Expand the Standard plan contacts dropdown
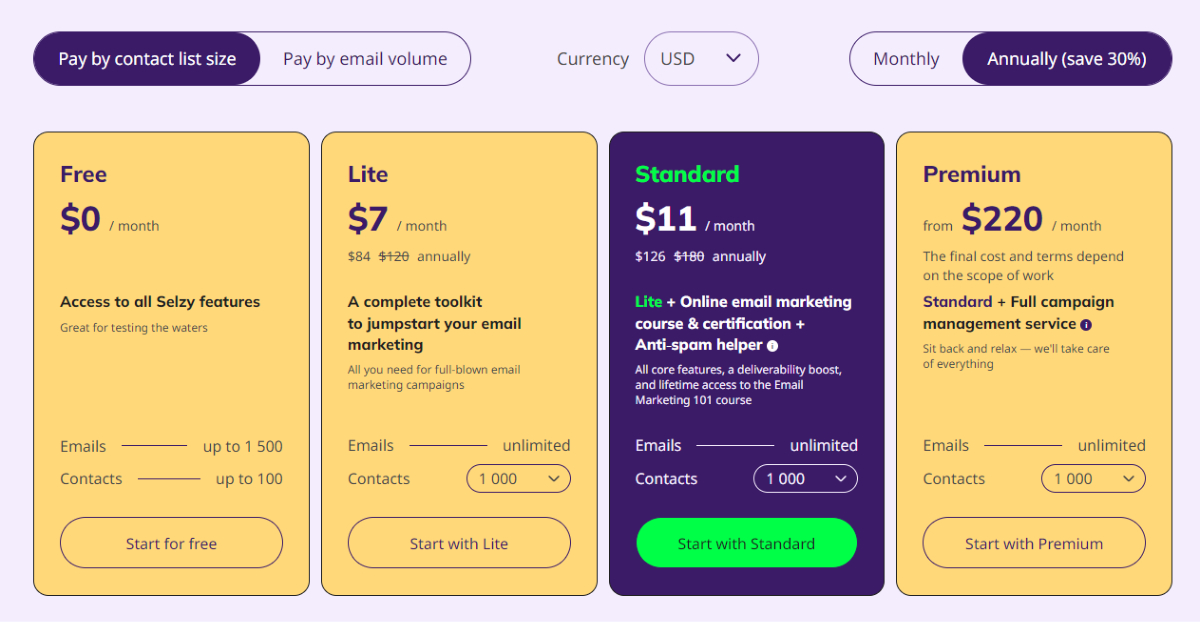The height and width of the screenshot is (622, 1200). point(805,479)
